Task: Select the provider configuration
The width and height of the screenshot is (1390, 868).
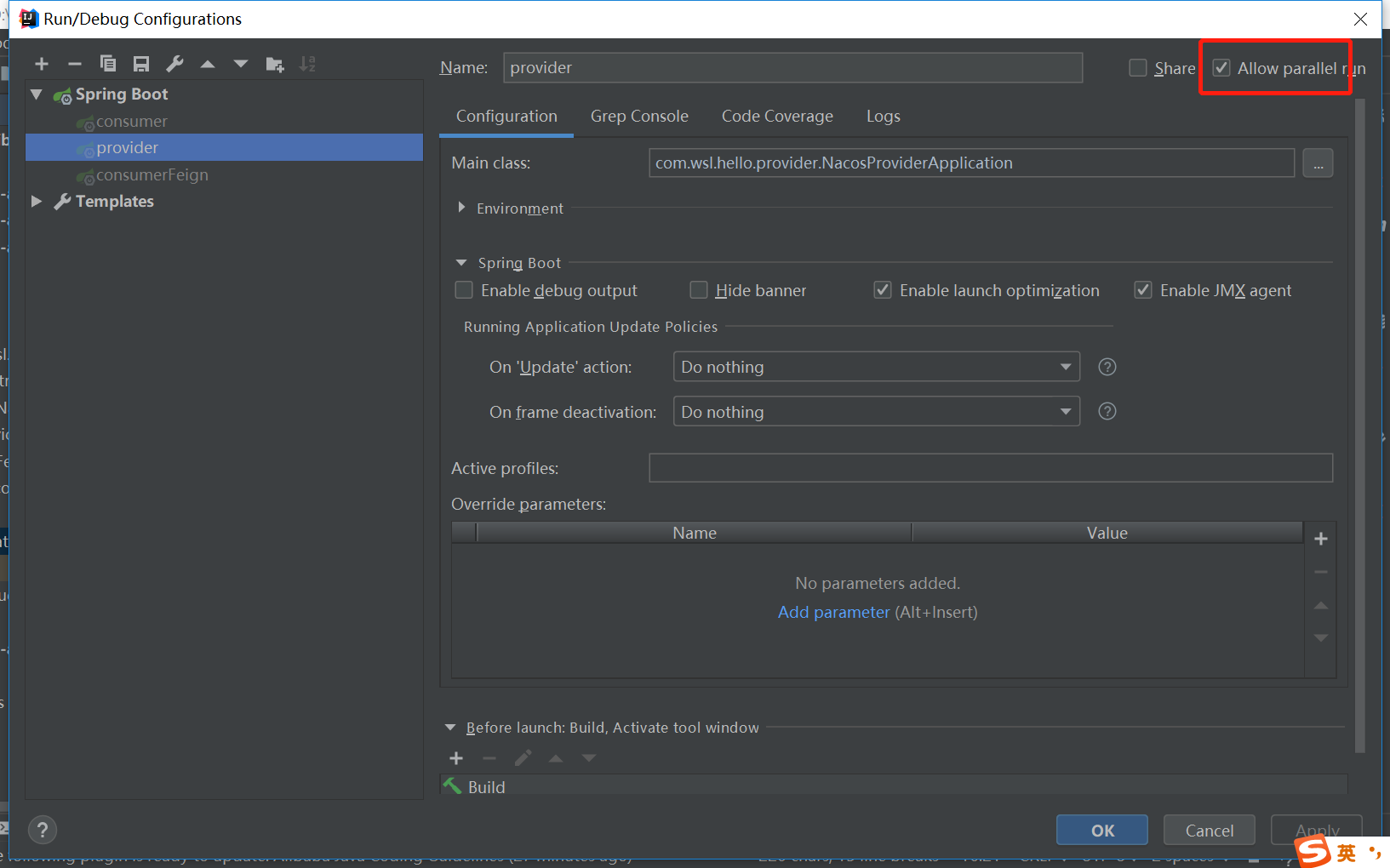Action: point(225,147)
